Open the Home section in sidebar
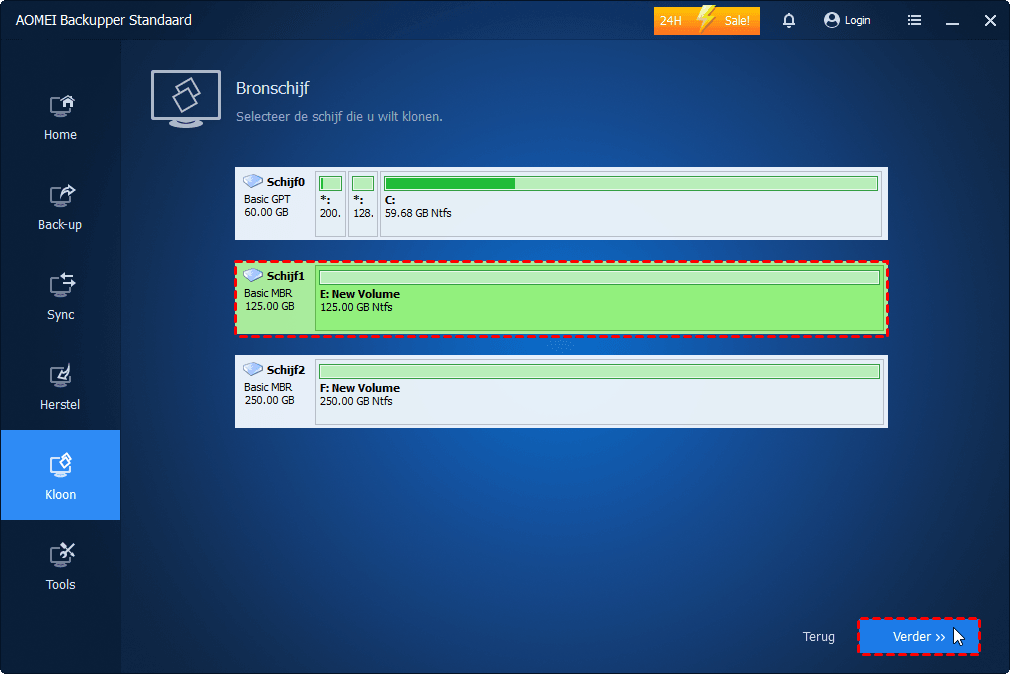The width and height of the screenshot is (1010, 674). (61, 118)
